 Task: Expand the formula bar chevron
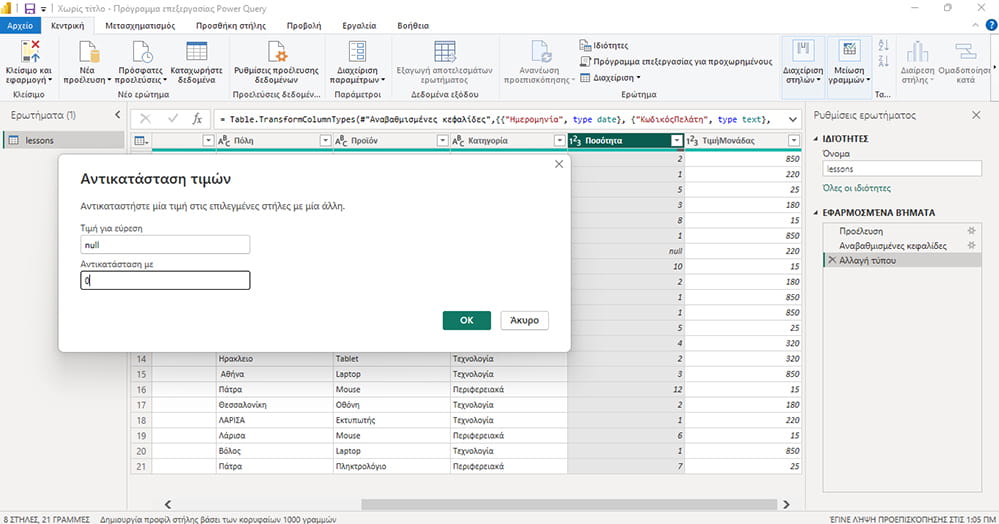pyautogui.click(x=793, y=119)
